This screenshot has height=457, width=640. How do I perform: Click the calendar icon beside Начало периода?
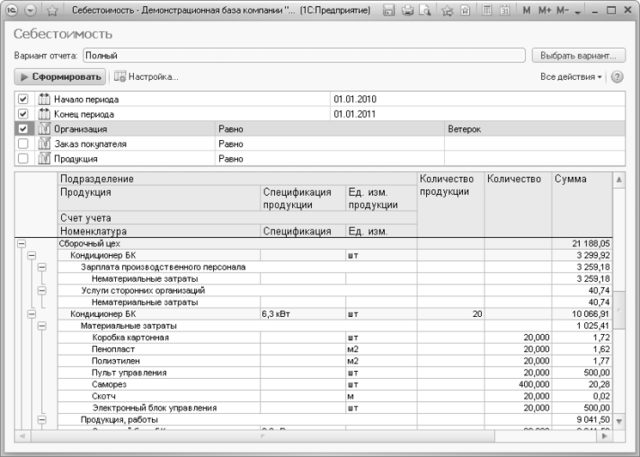[44, 99]
